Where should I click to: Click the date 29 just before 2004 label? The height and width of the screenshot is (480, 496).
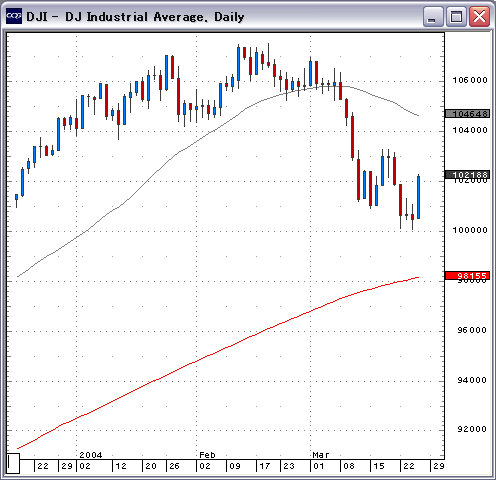(67, 466)
